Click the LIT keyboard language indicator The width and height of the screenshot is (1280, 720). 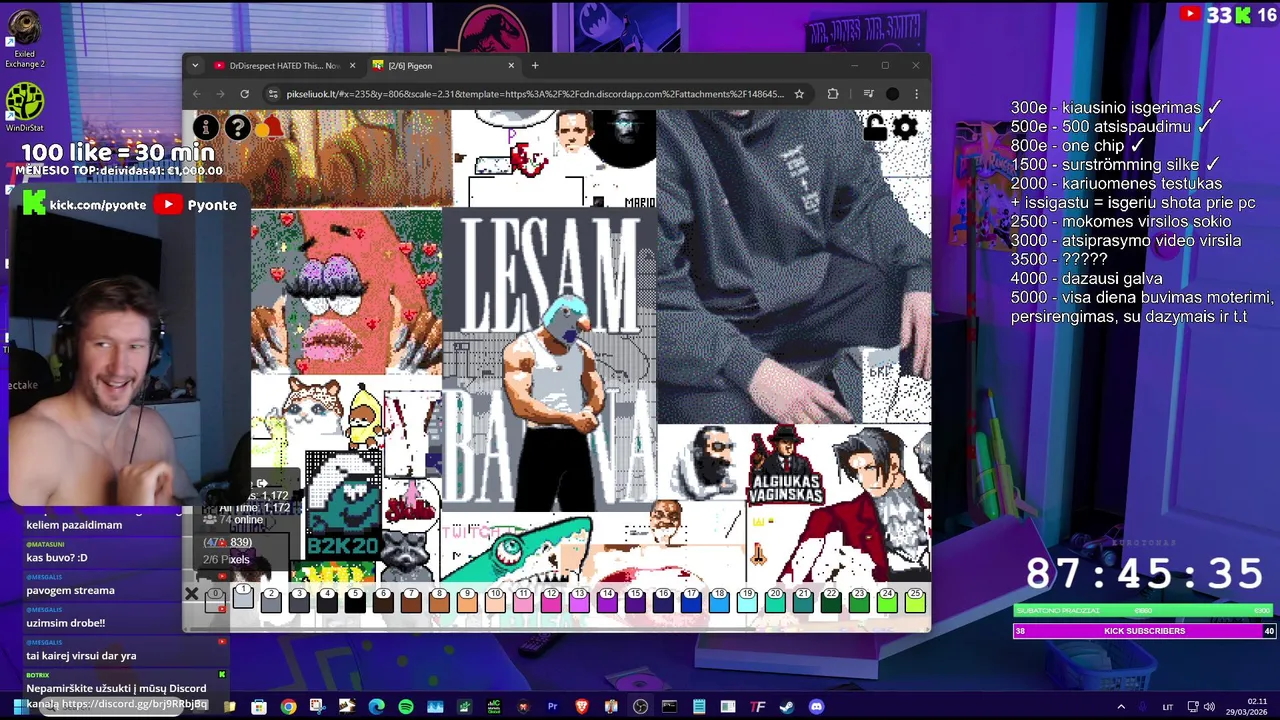pos(1168,707)
